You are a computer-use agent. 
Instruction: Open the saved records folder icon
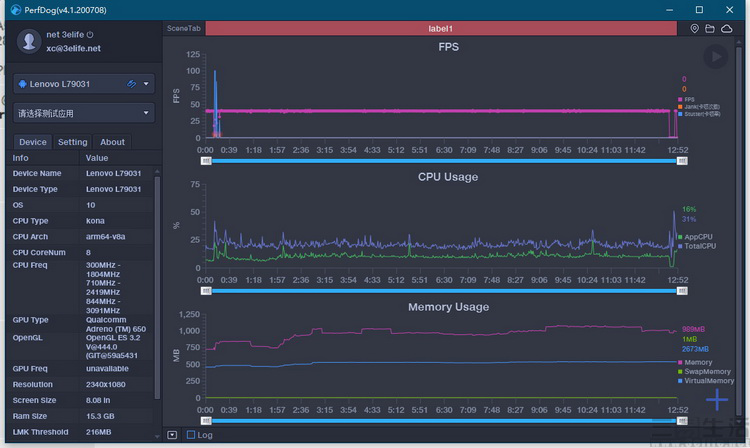(x=710, y=29)
